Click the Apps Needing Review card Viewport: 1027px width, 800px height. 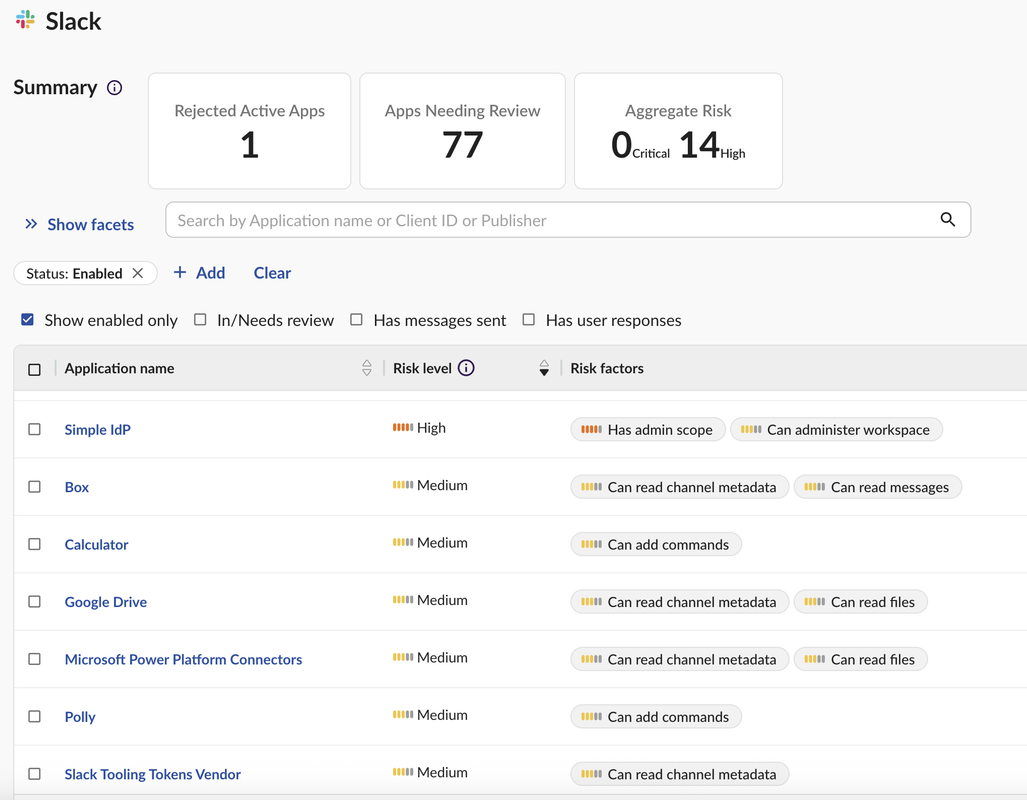coord(462,131)
